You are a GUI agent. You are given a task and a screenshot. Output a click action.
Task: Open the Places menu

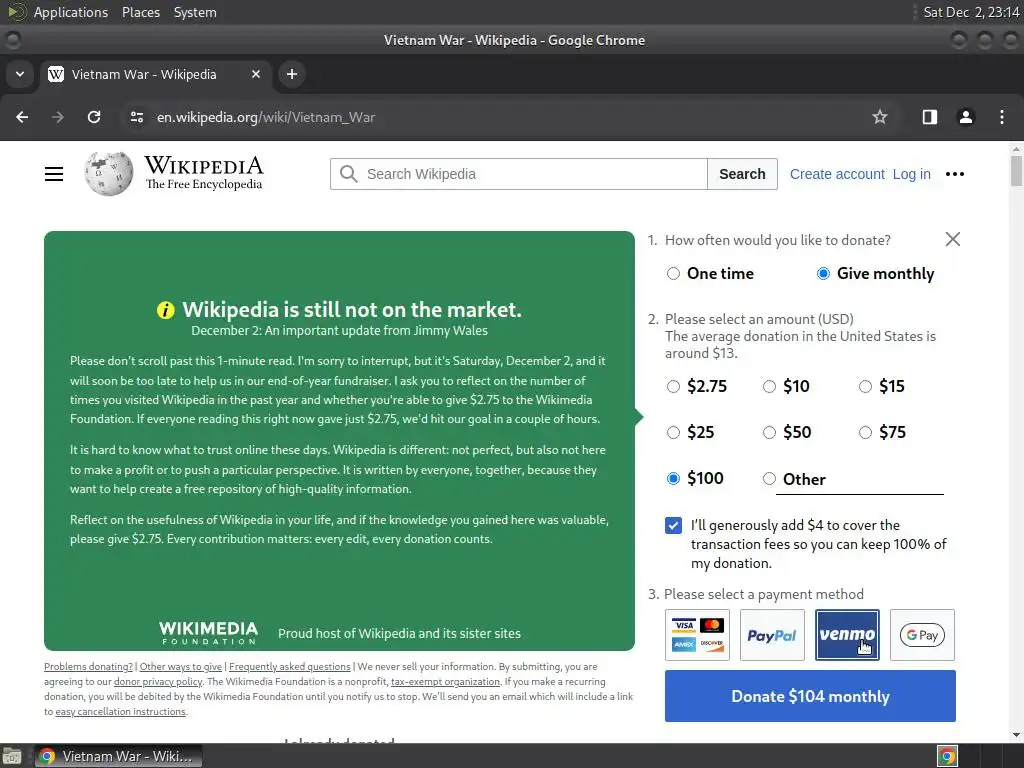pyautogui.click(x=140, y=12)
